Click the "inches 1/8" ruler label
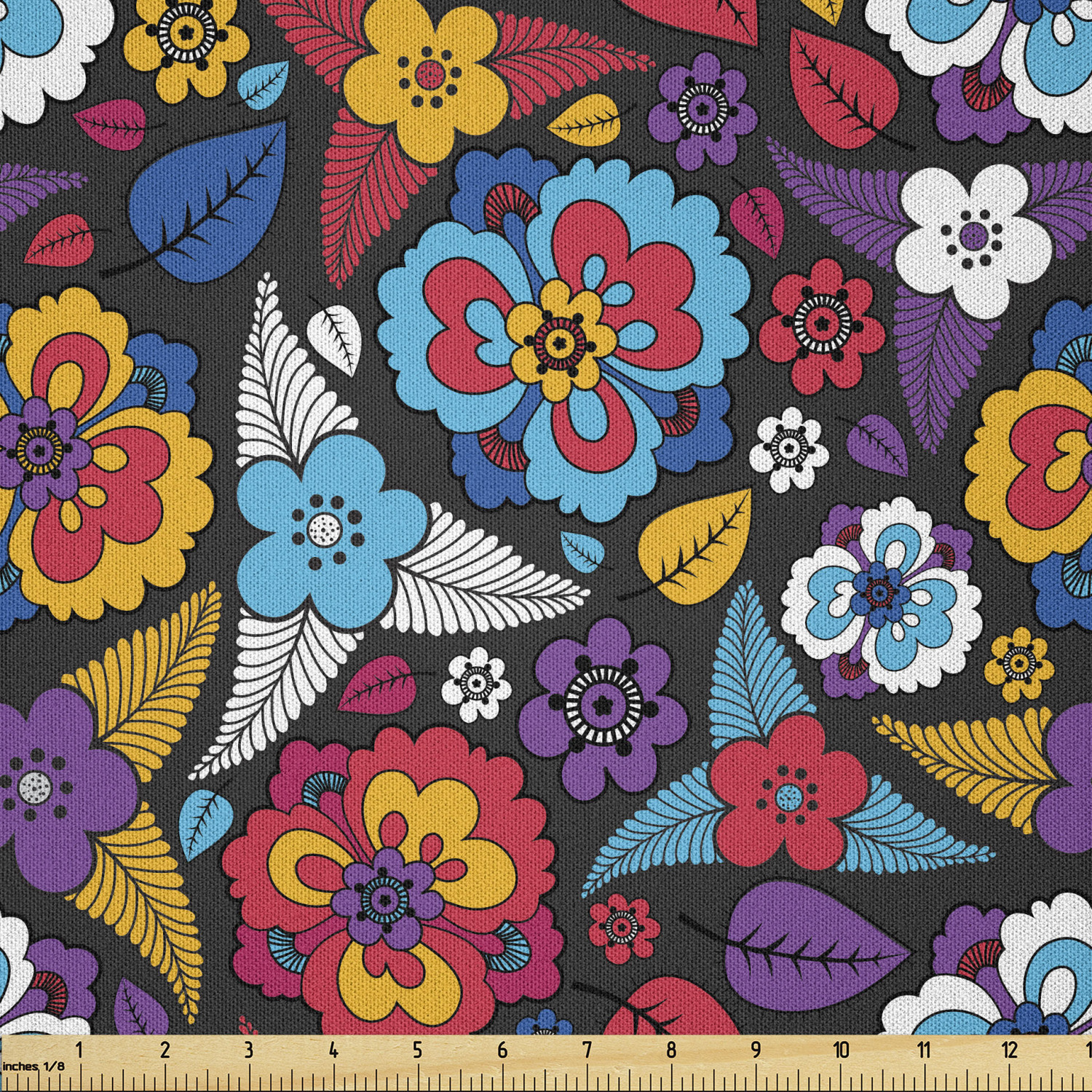The height and width of the screenshot is (1092, 1092). (x=33, y=1066)
